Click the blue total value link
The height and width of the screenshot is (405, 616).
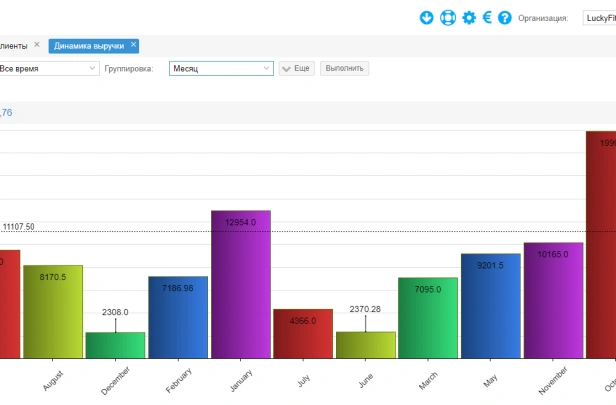(6, 113)
